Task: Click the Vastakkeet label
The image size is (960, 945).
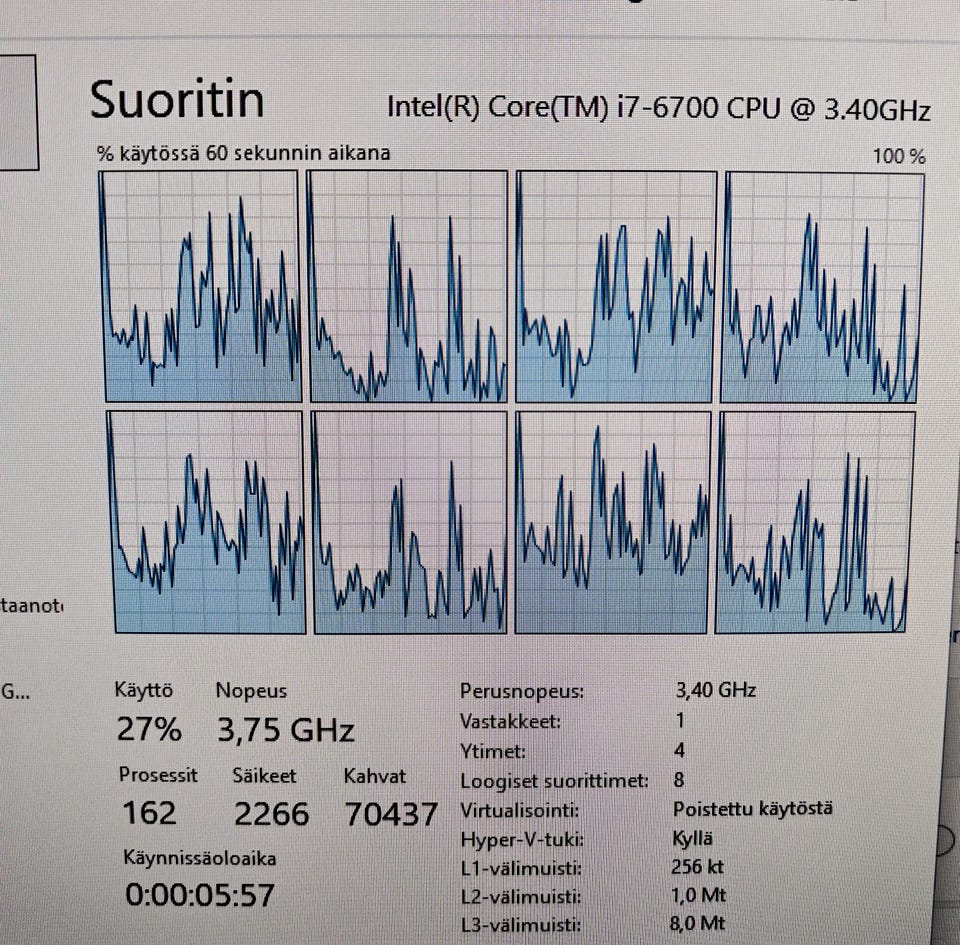Action: pyautogui.click(x=510, y=722)
